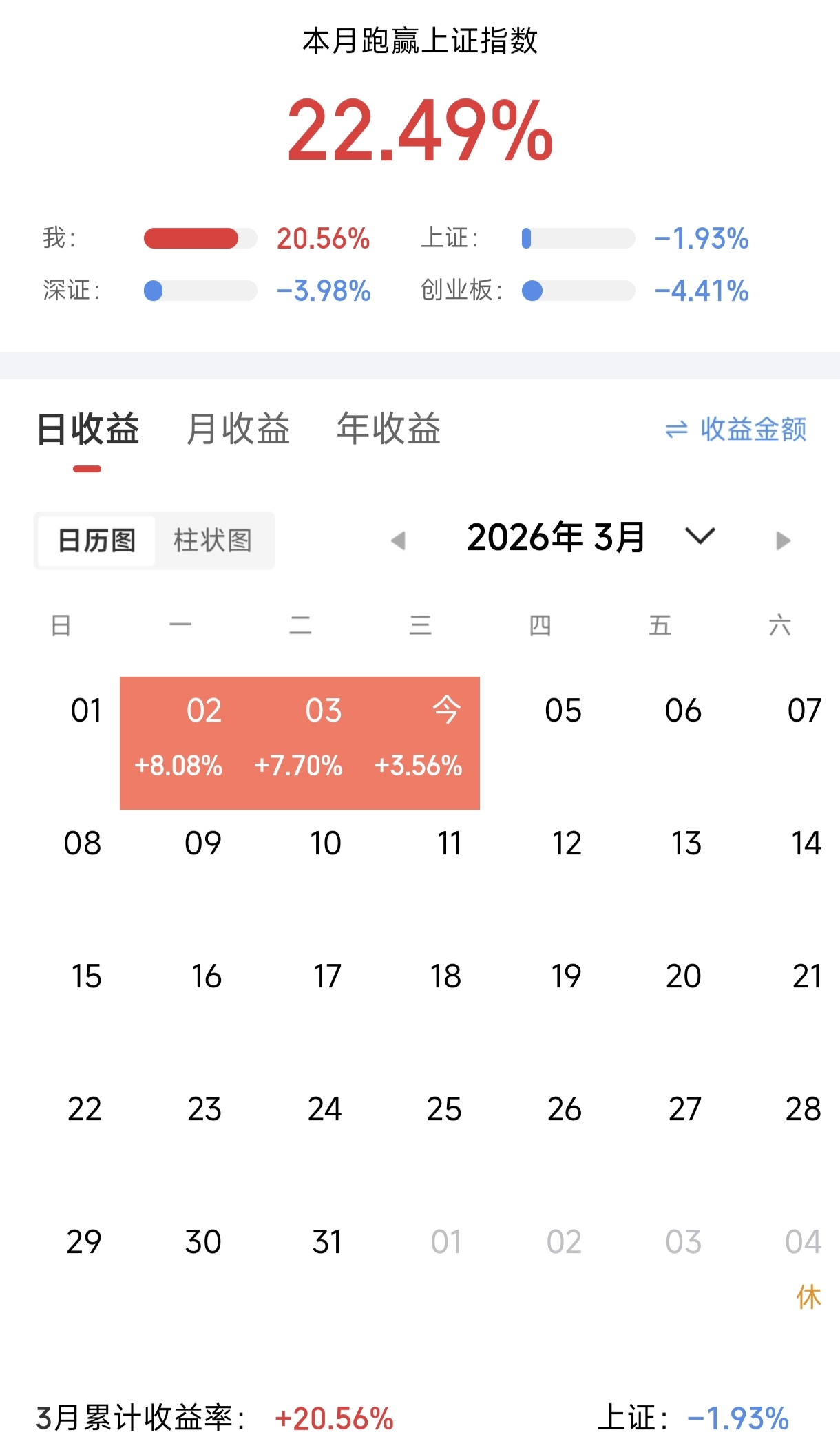Tap the 休 holiday marker

(x=808, y=1297)
